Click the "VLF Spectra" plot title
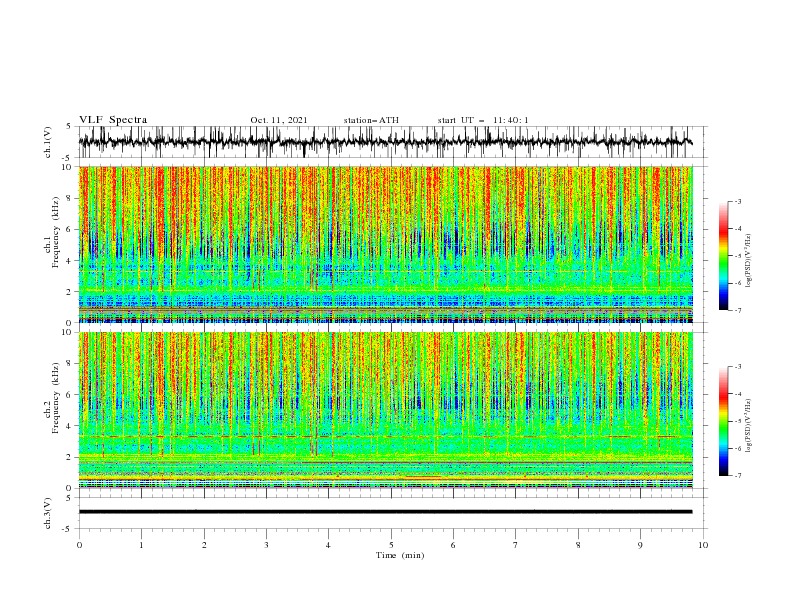 (113, 120)
